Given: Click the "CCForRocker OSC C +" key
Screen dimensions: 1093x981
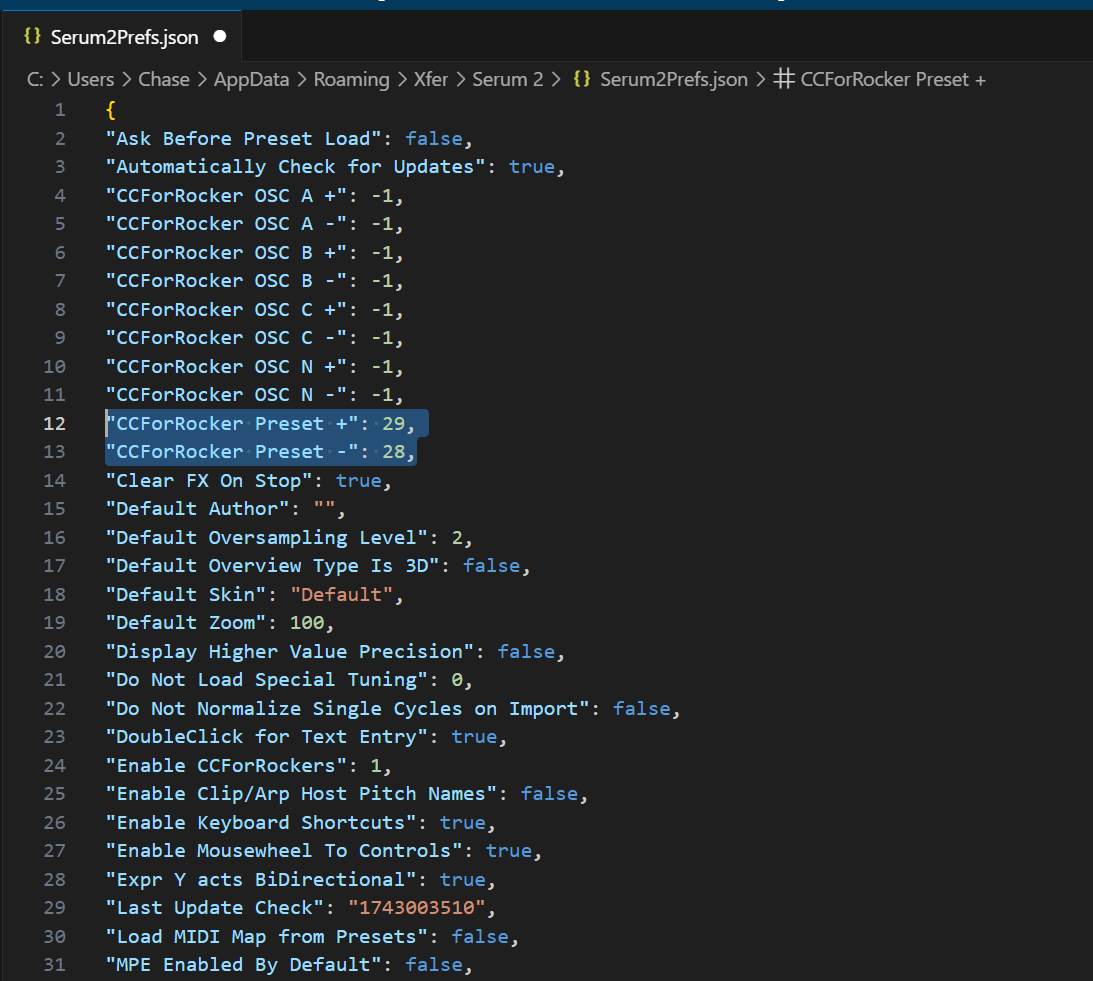Looking at the screenshot, I should tap(226, 310).
